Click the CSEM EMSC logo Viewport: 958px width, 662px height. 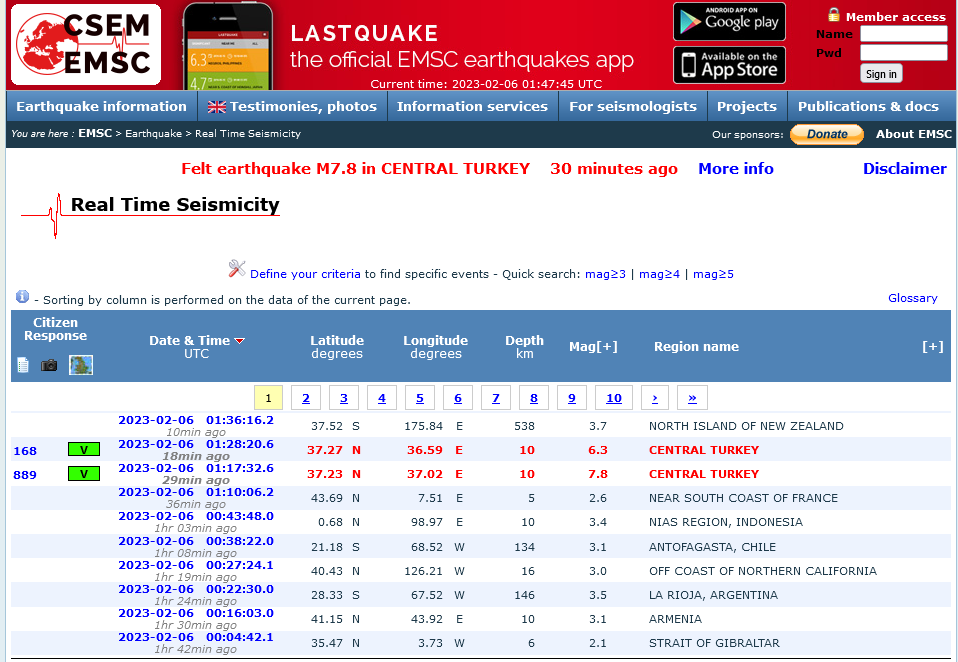[86, 45]
